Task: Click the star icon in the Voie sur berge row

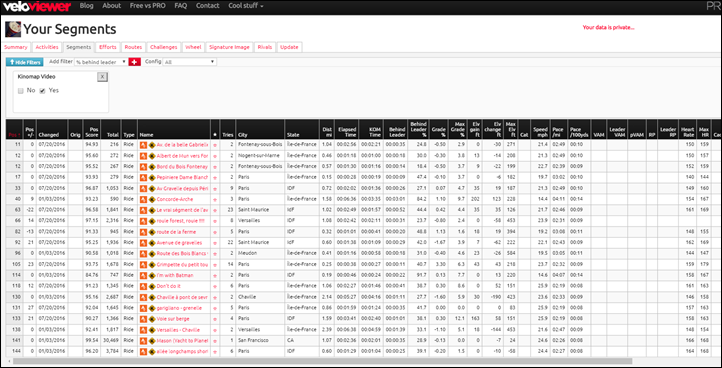Action: click(215, 319)
